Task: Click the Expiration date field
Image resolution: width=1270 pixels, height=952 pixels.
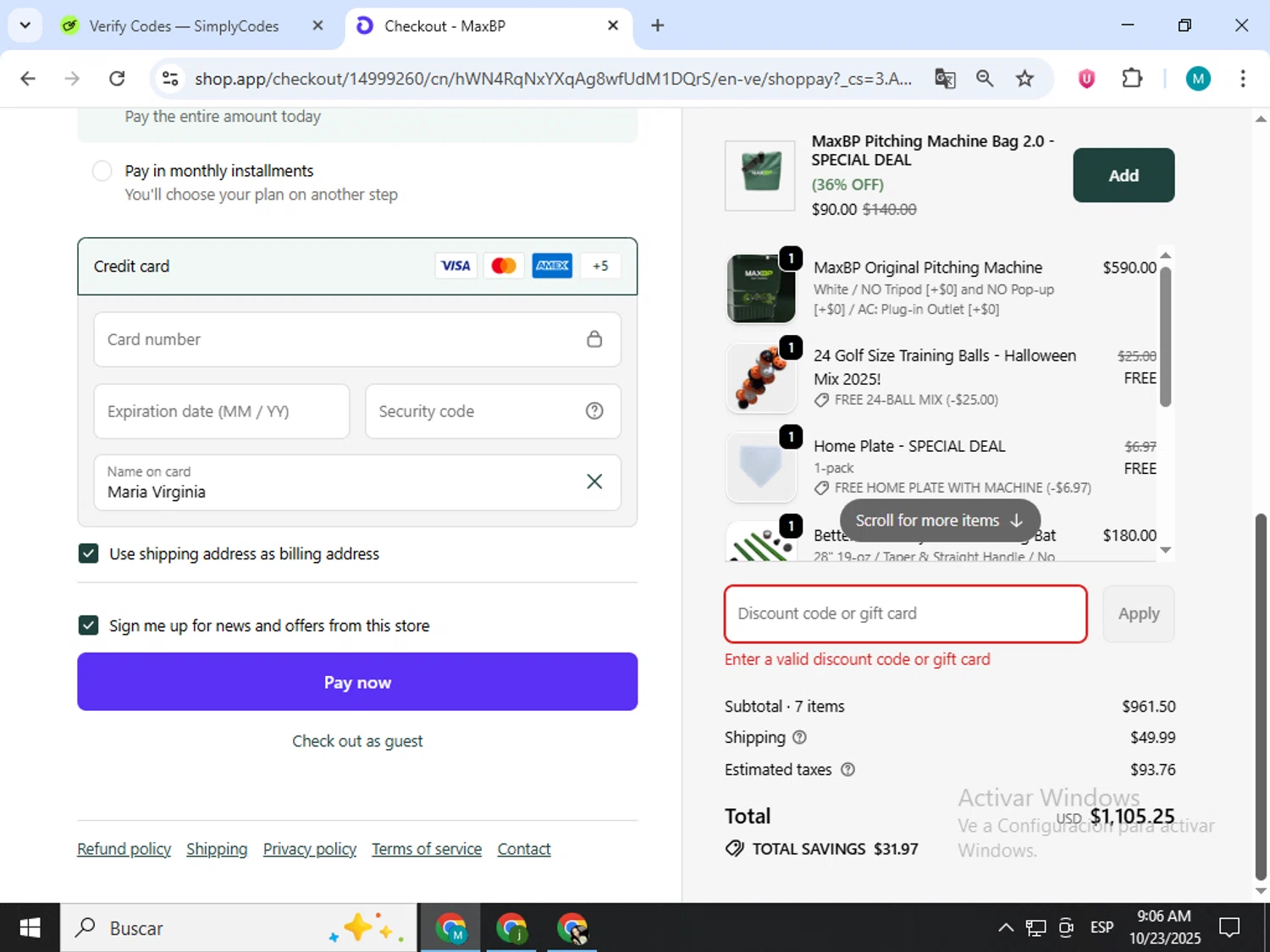Action: pos(222,411)
